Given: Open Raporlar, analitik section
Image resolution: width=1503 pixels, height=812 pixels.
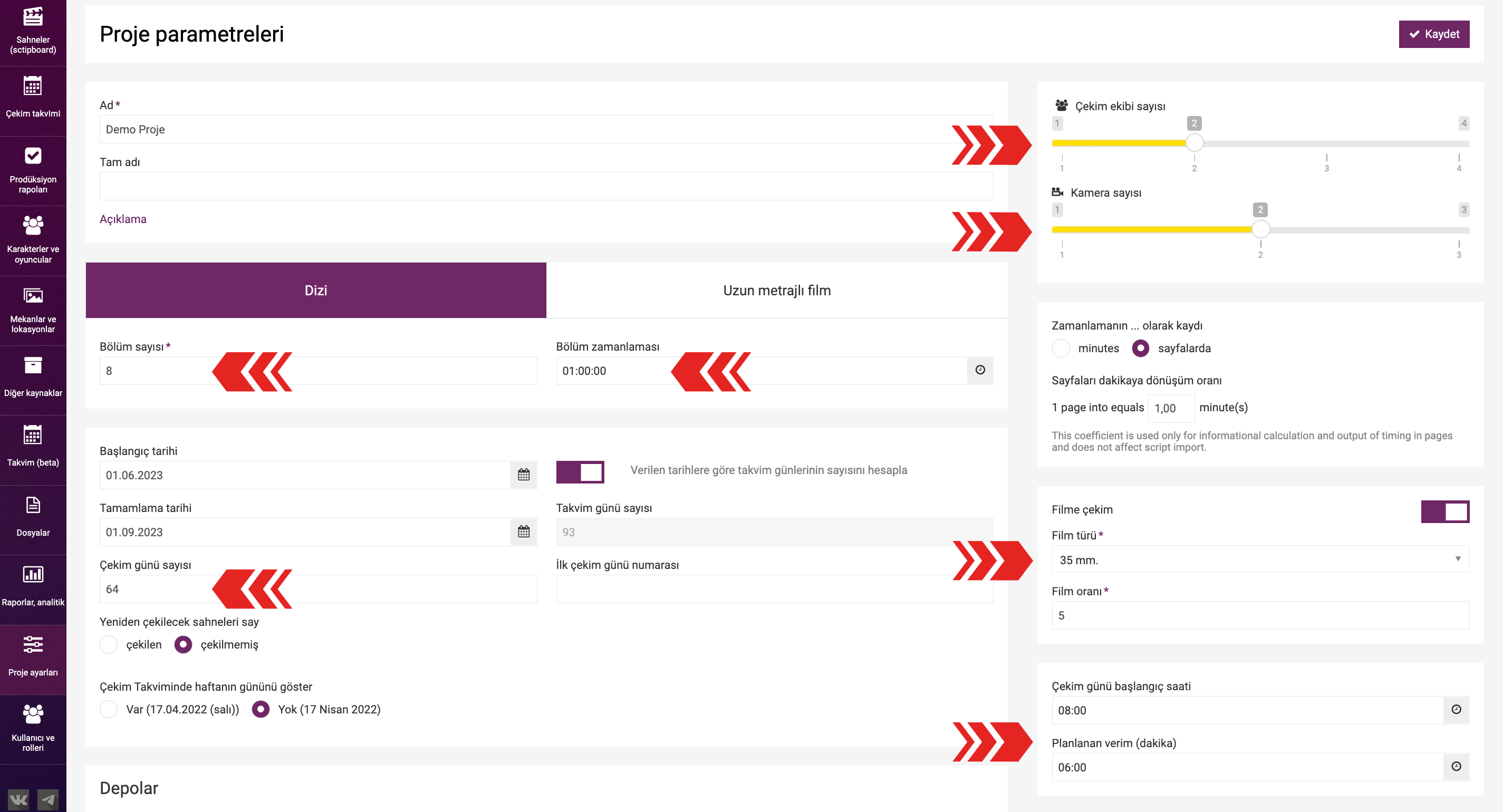Looking at the screenshot, I should point(33,588).
